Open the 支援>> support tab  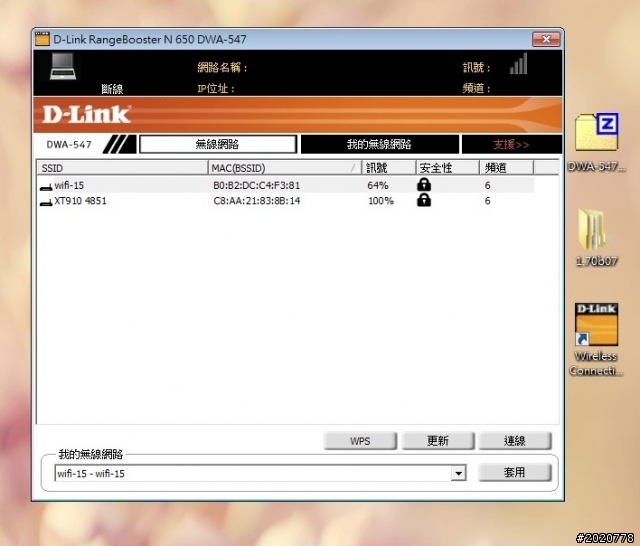coord(511,144)
